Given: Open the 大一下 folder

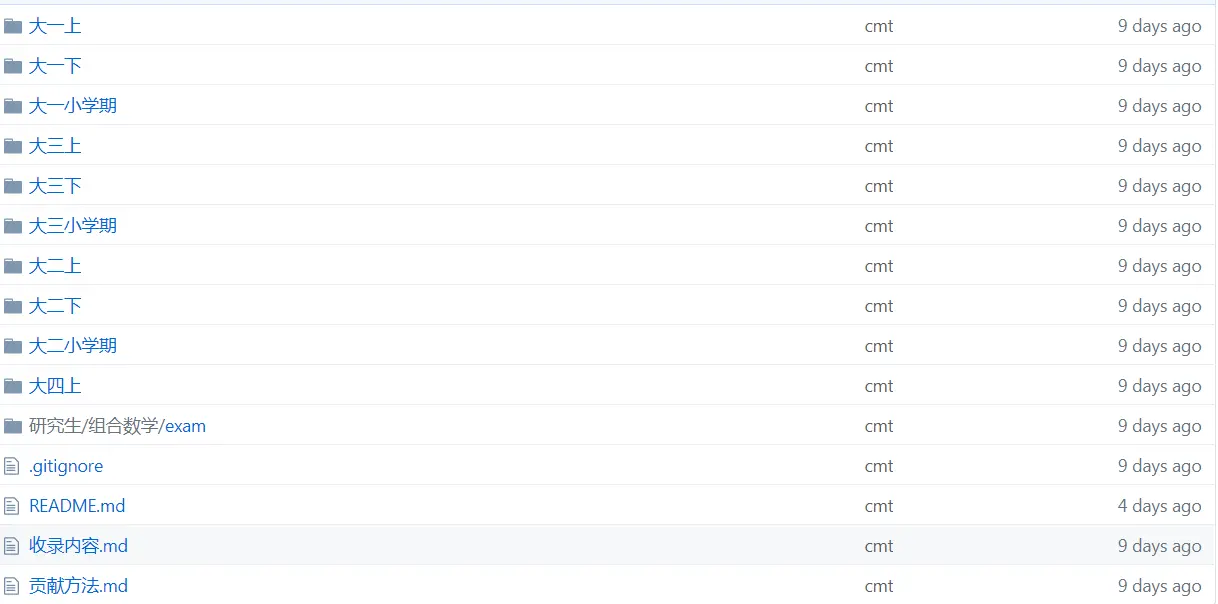Looking at the screenshot, I should pos(55,66).
